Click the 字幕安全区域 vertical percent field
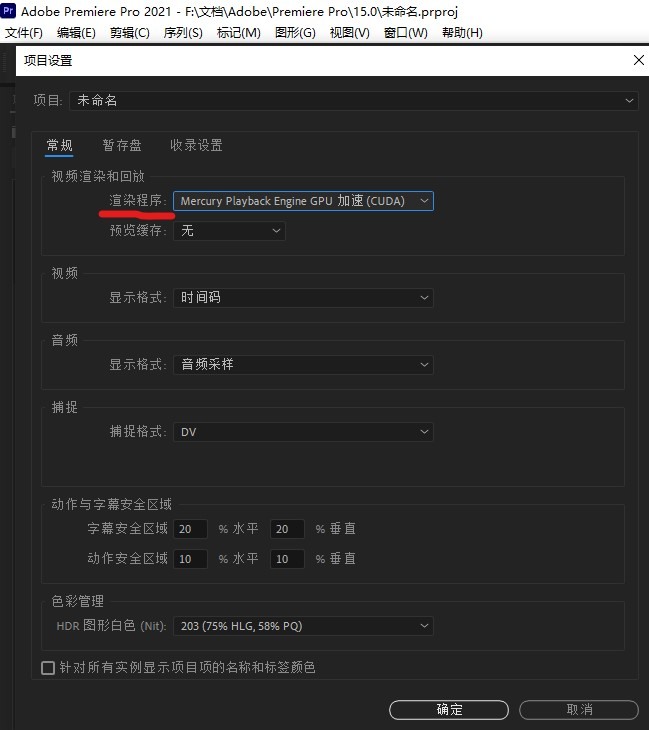The image size is (649, 730). 287,529
